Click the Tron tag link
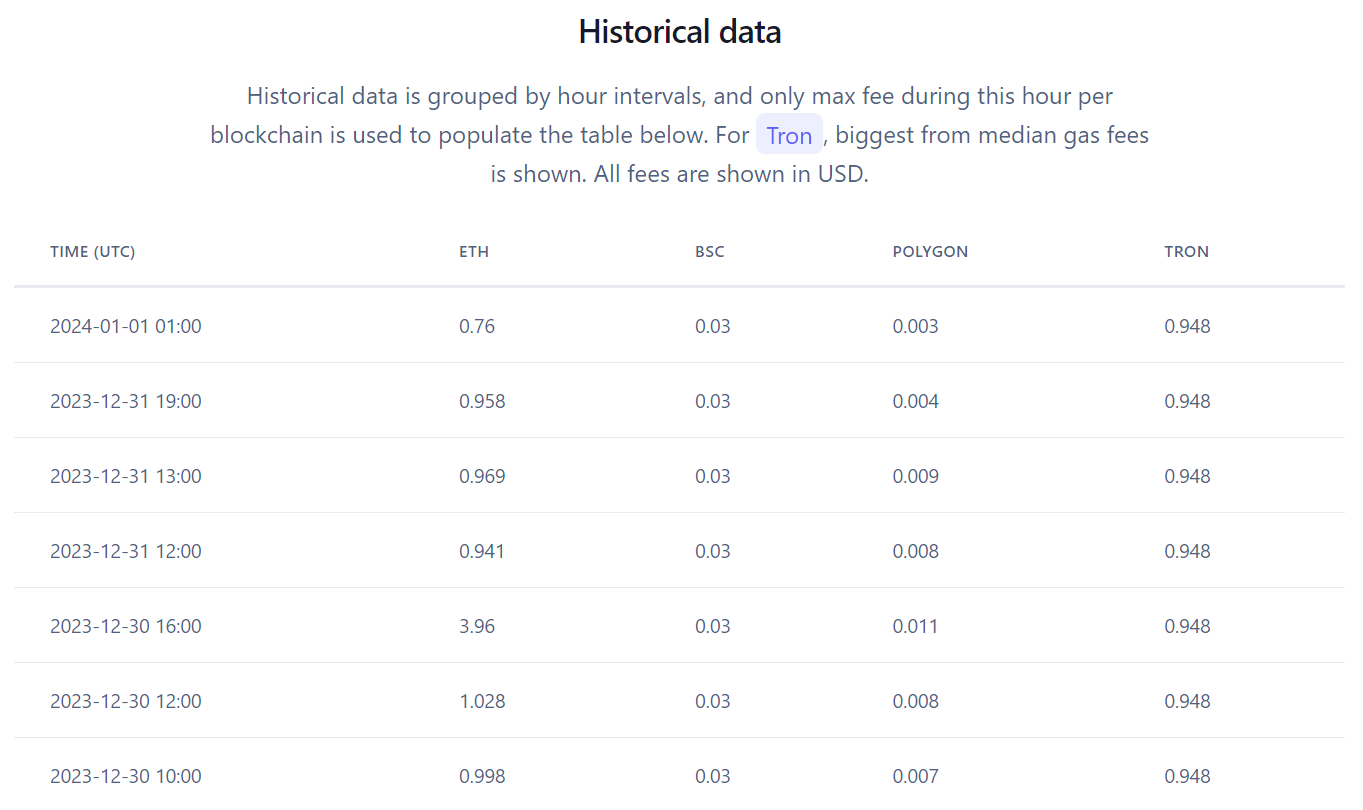Screen dimensions: 1363x810 click(x=789, y=135)
